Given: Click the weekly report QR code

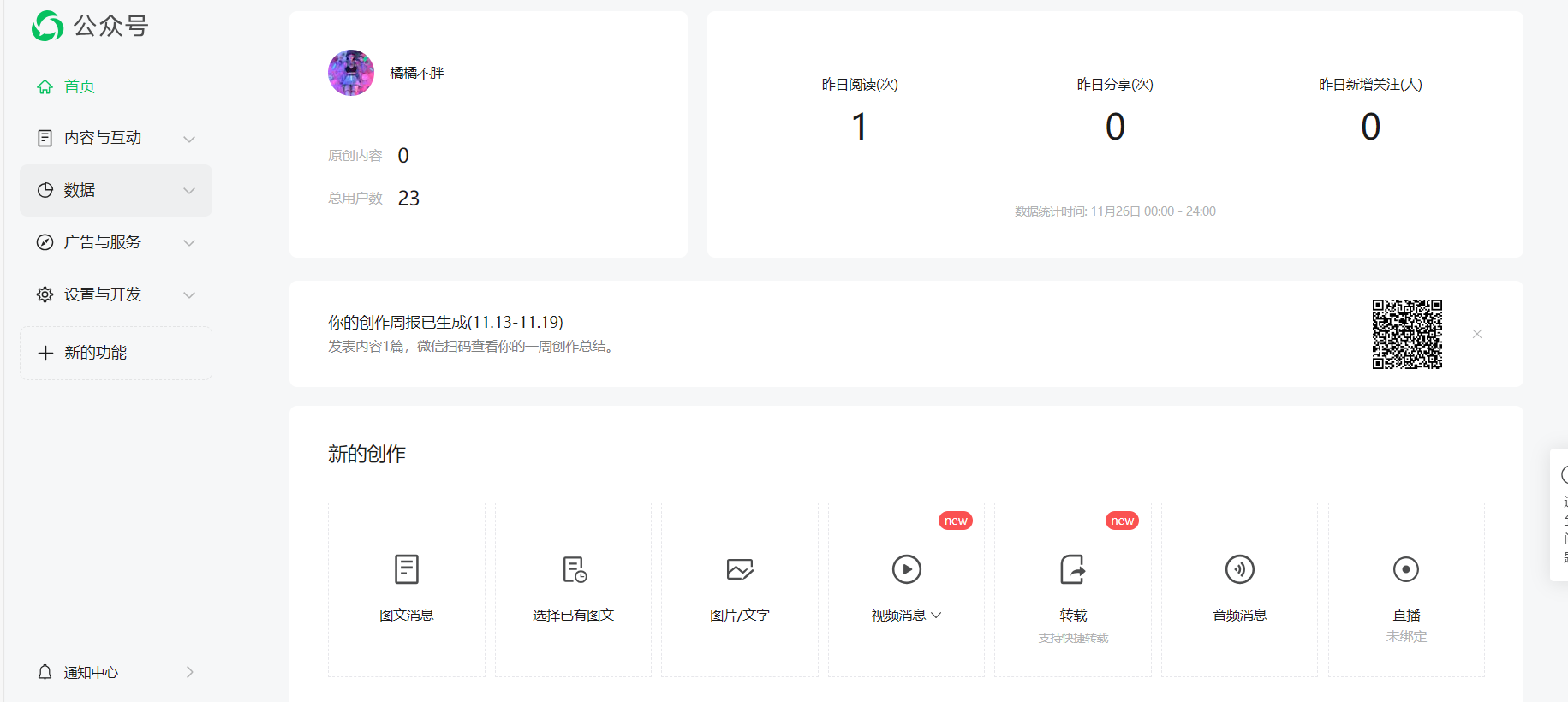Looking at the screenshot, I should point(1407,334).
